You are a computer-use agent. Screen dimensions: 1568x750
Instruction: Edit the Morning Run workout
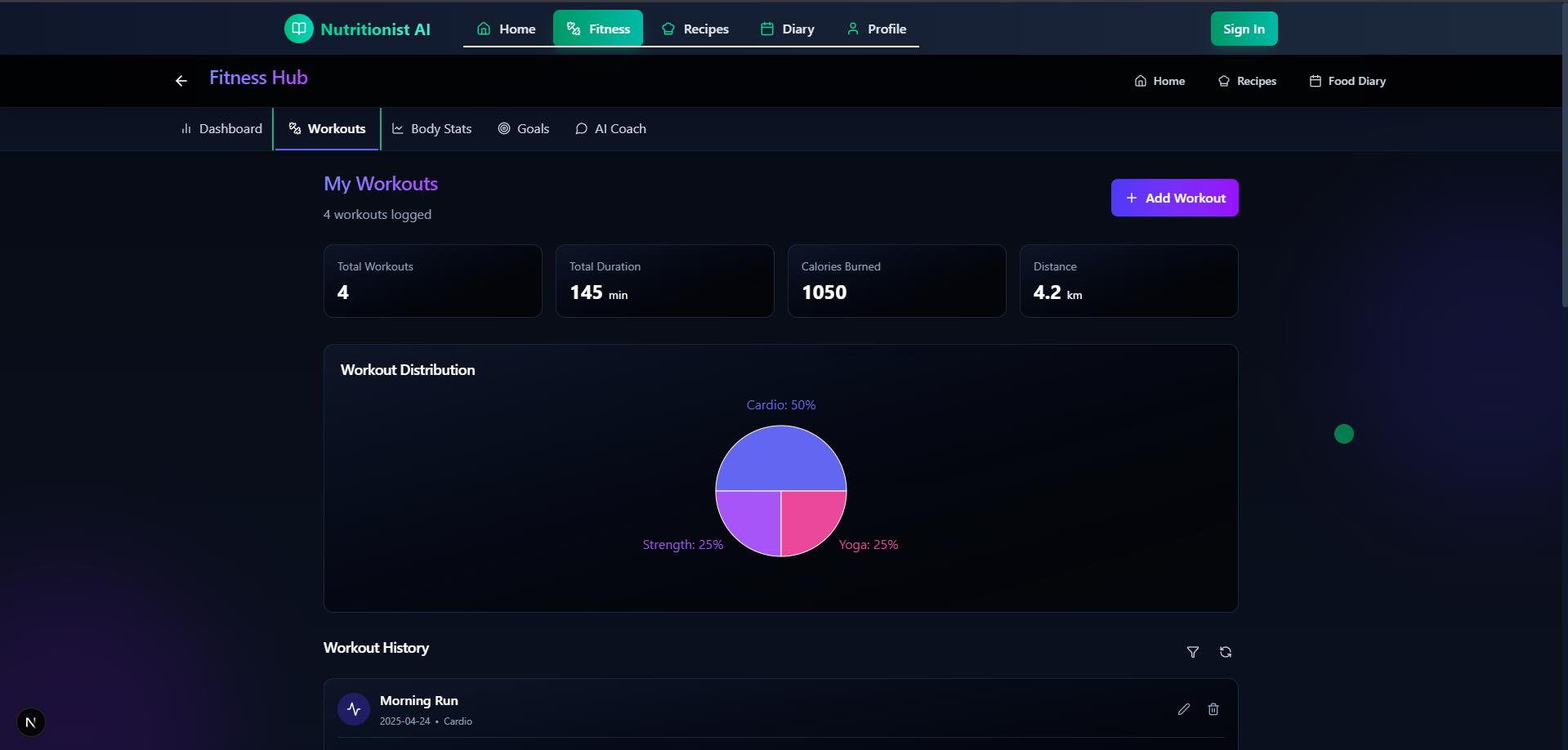pyautogui.click(x=1184, y=709)
